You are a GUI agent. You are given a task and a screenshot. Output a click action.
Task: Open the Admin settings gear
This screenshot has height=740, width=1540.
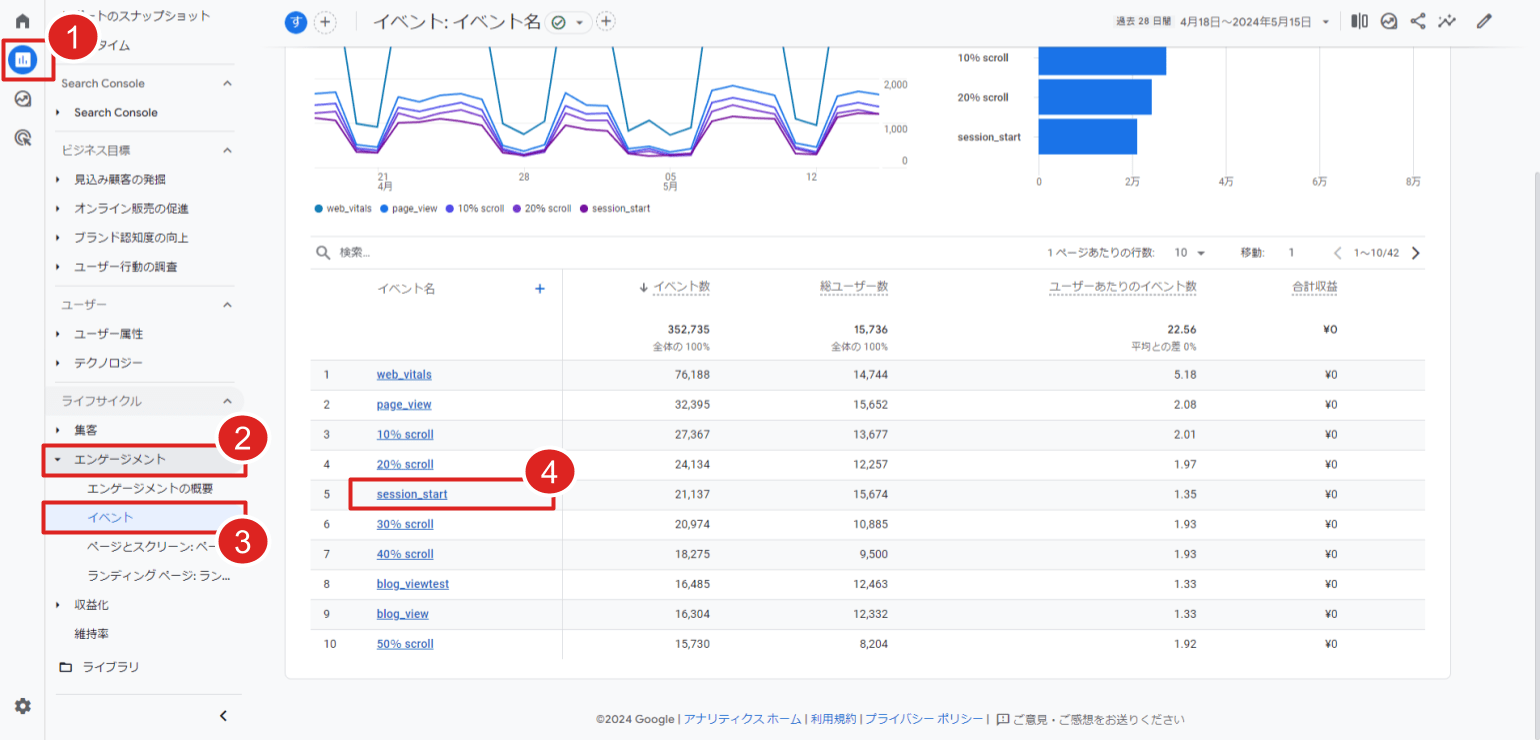coord(22,706)
